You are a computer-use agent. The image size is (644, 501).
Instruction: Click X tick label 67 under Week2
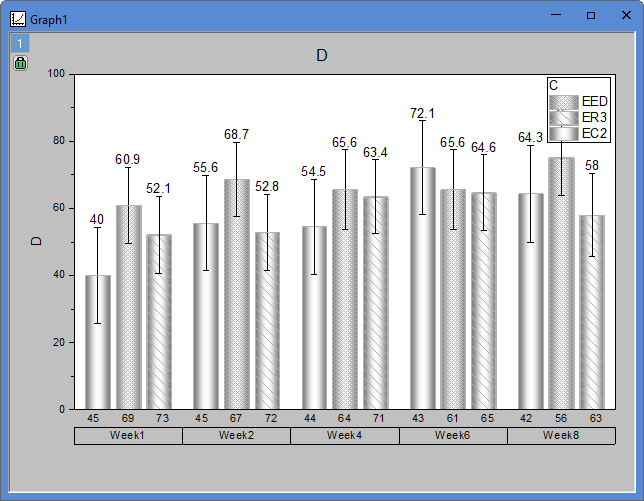pos(236,418)
